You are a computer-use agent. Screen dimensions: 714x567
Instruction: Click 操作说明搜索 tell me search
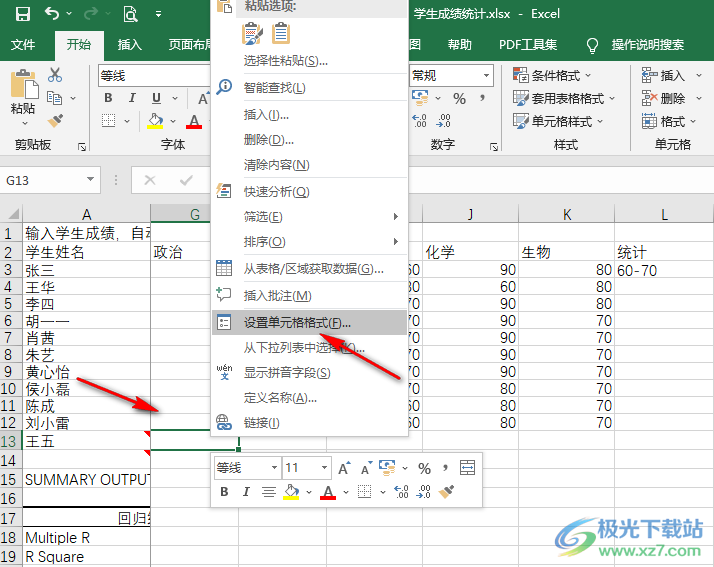(647, 45)
